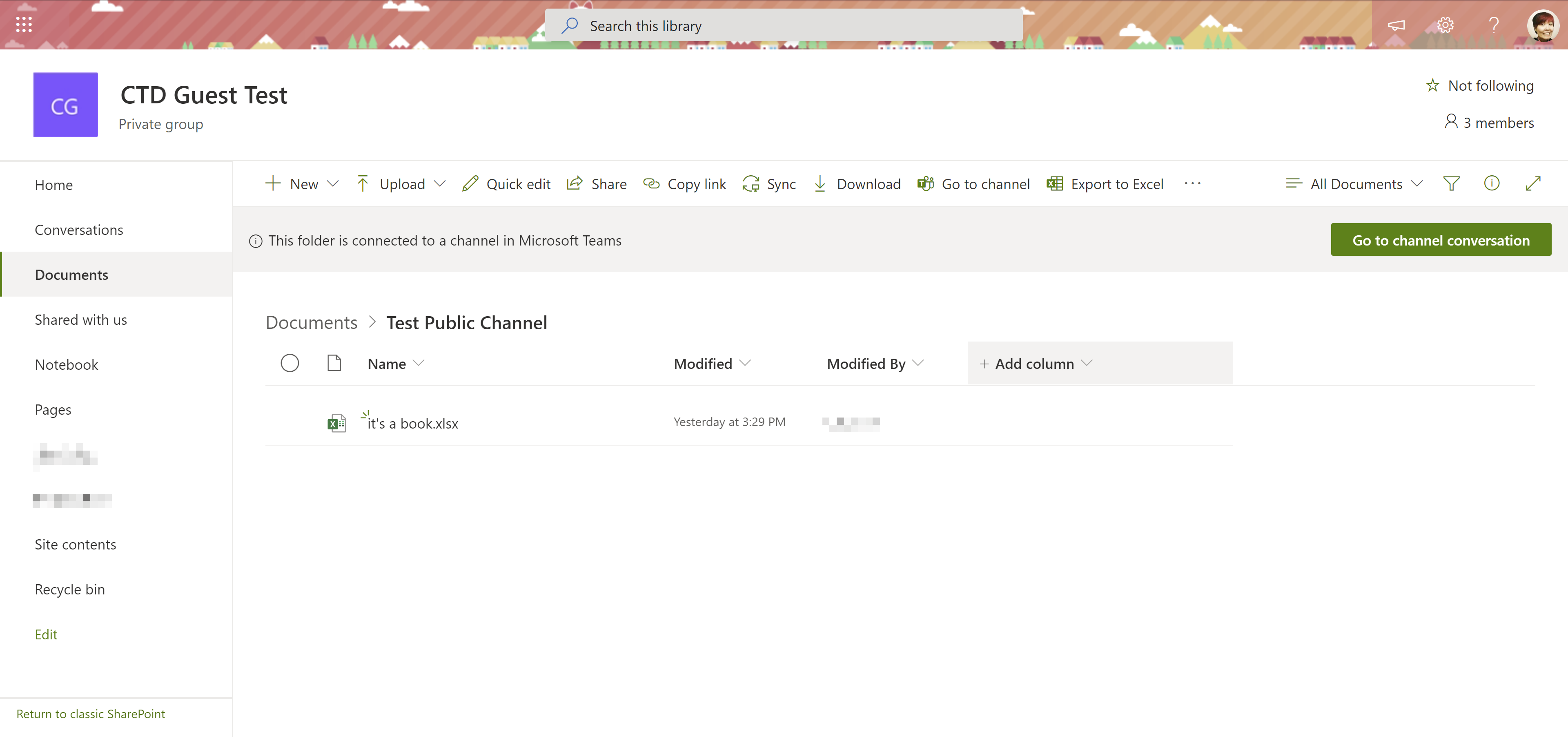The image size is (1568, 737).
Task: Go to Home in site navigation
Action: pos(53,185)
